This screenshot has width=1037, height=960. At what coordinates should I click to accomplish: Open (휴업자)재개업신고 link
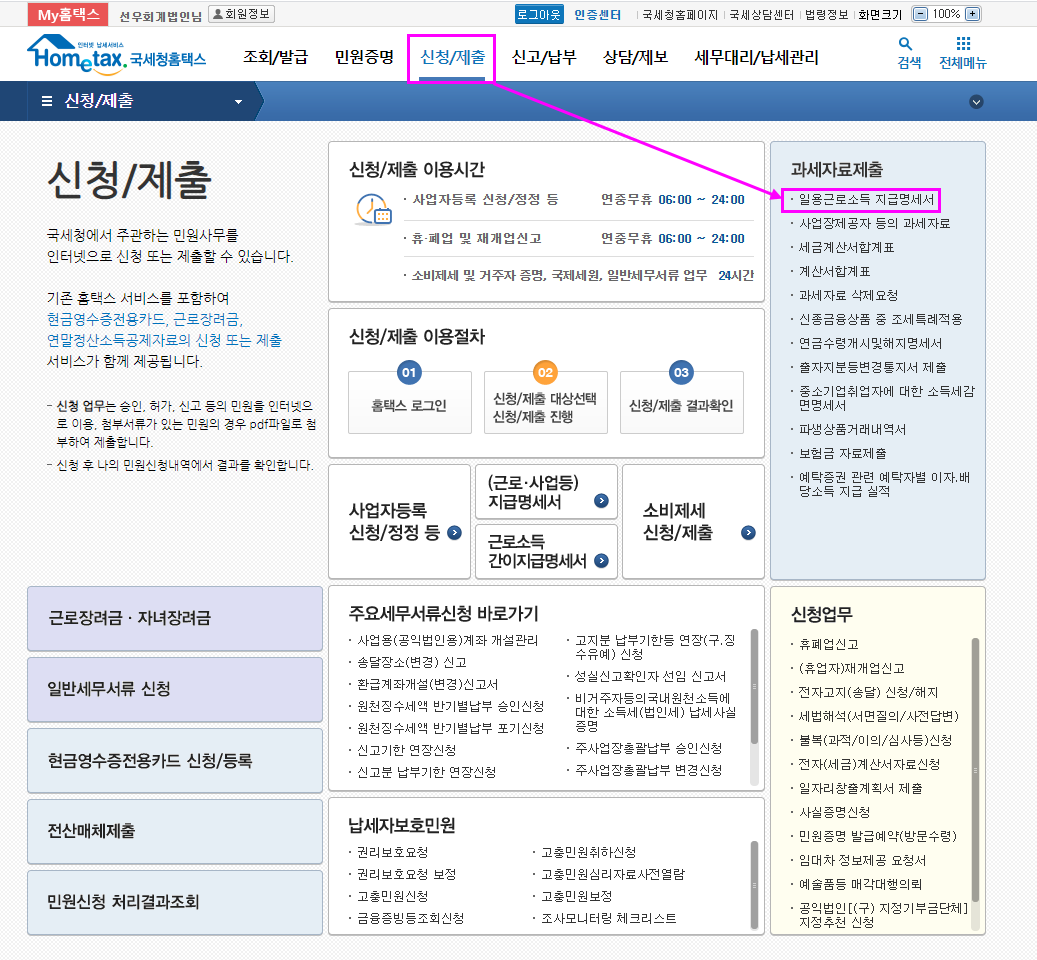tap(852, 668)
